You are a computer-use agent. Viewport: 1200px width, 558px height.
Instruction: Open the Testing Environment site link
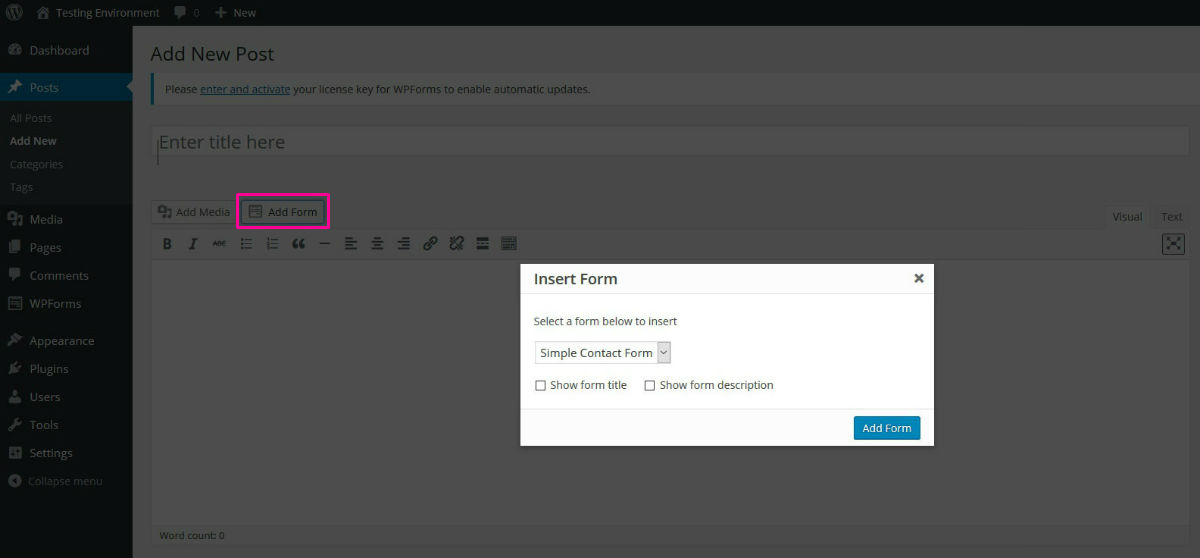point(98,13)
